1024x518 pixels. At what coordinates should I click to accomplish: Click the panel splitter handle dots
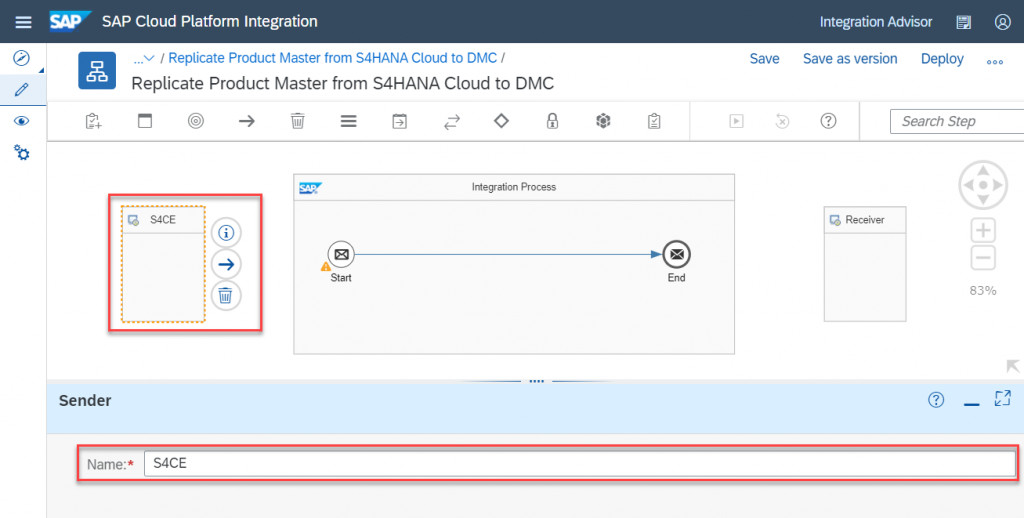pos(536,381)
